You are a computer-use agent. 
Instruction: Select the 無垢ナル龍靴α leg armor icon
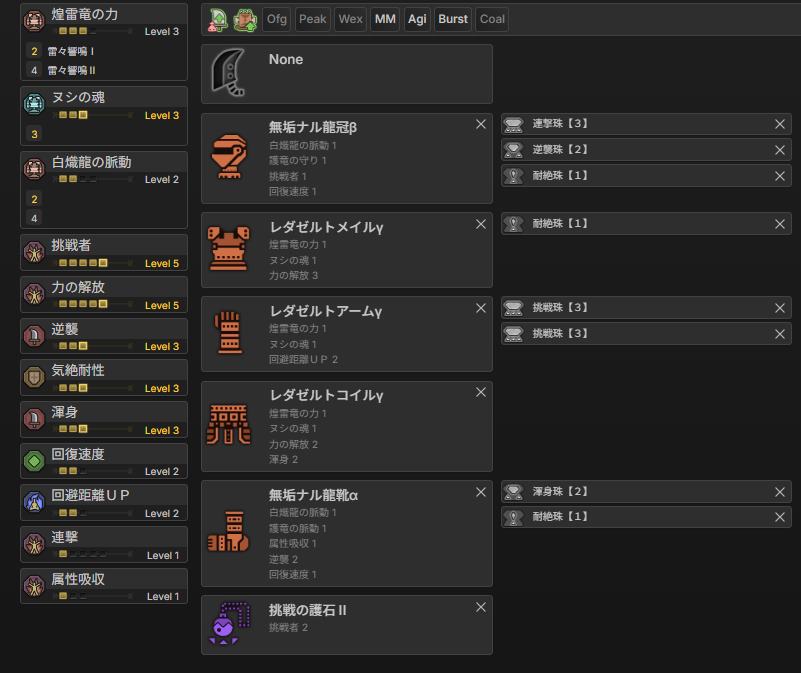click(228, 533)
